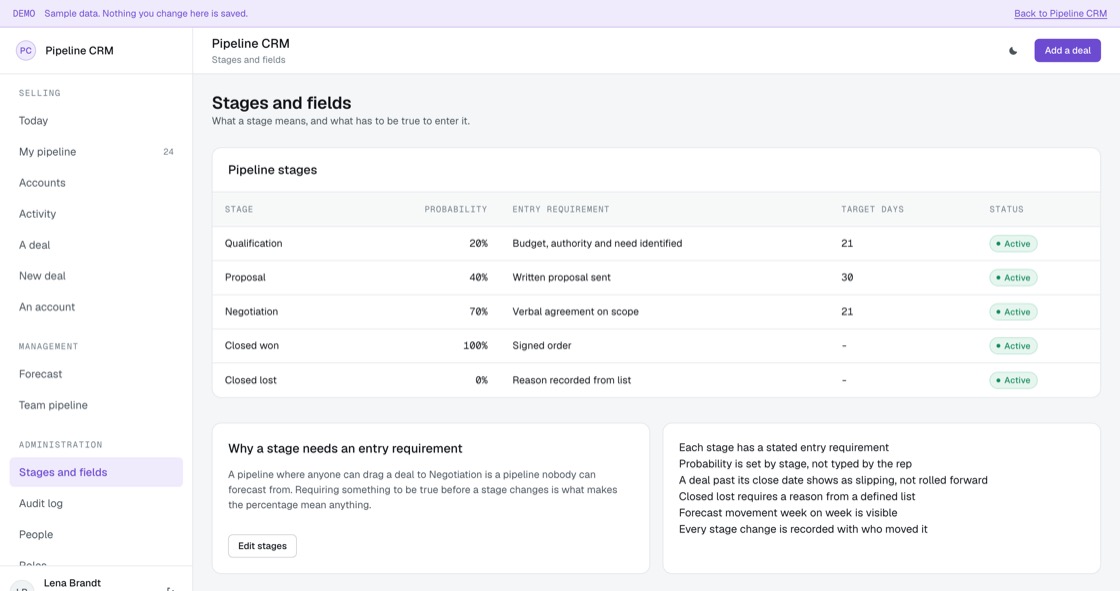This screenshot has height=591, width=1120.
Task: Click the Active badge in the Closed lost row
Action: coord(1013,380)
